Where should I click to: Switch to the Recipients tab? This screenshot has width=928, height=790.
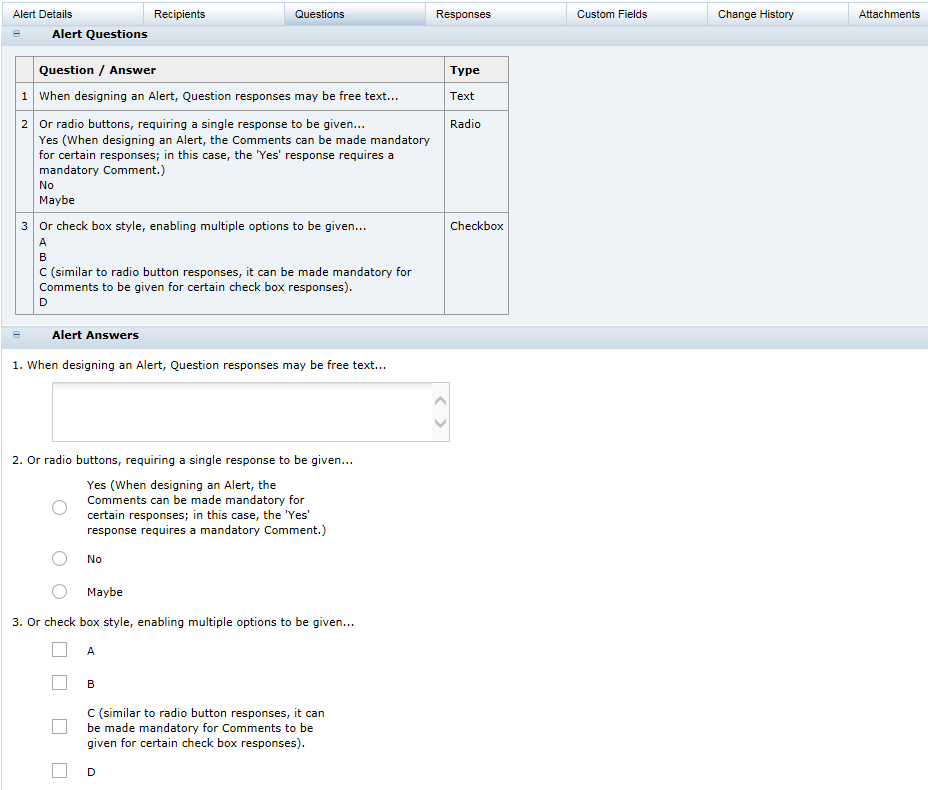click(x=182, y=13)
